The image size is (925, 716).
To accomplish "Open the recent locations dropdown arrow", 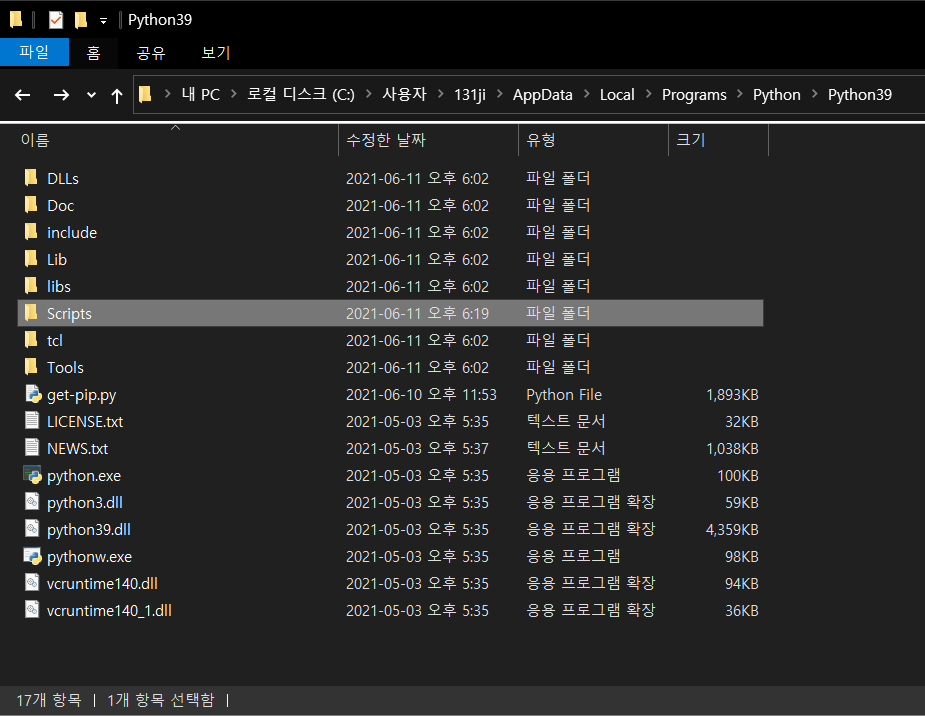I will [91, 95].
